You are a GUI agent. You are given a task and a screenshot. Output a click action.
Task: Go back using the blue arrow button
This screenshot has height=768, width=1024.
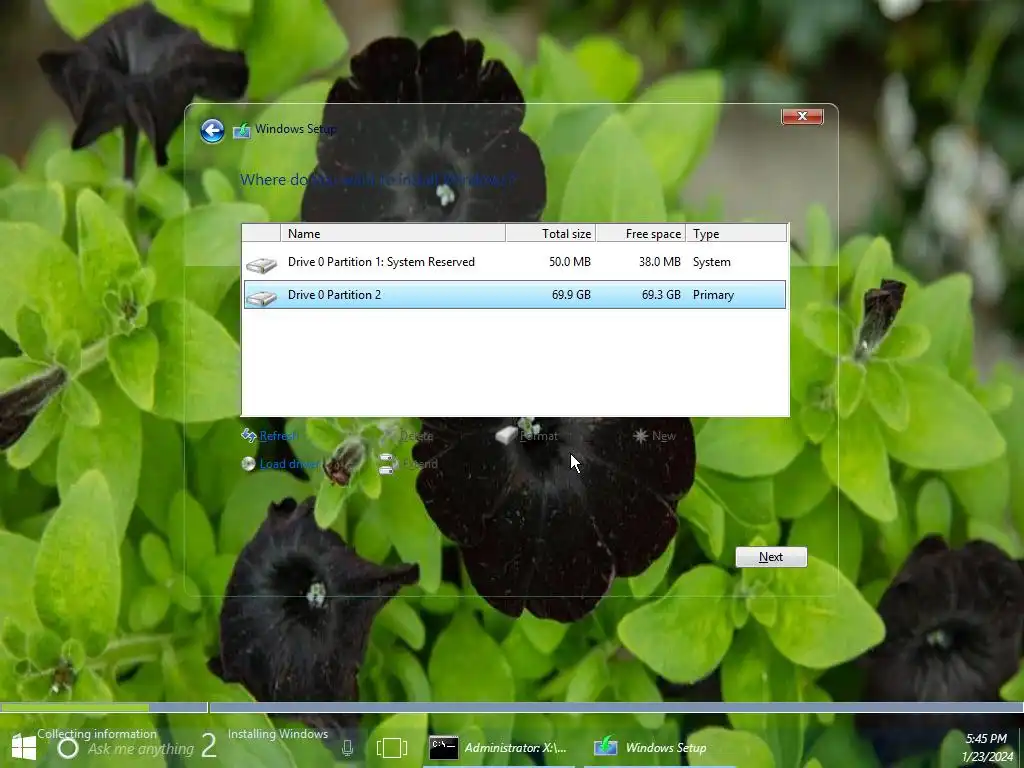(x=212, y=131)
